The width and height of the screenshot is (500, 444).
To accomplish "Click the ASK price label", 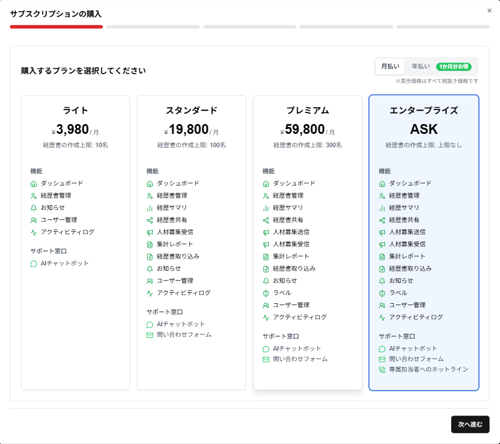I will click(424, 129).
